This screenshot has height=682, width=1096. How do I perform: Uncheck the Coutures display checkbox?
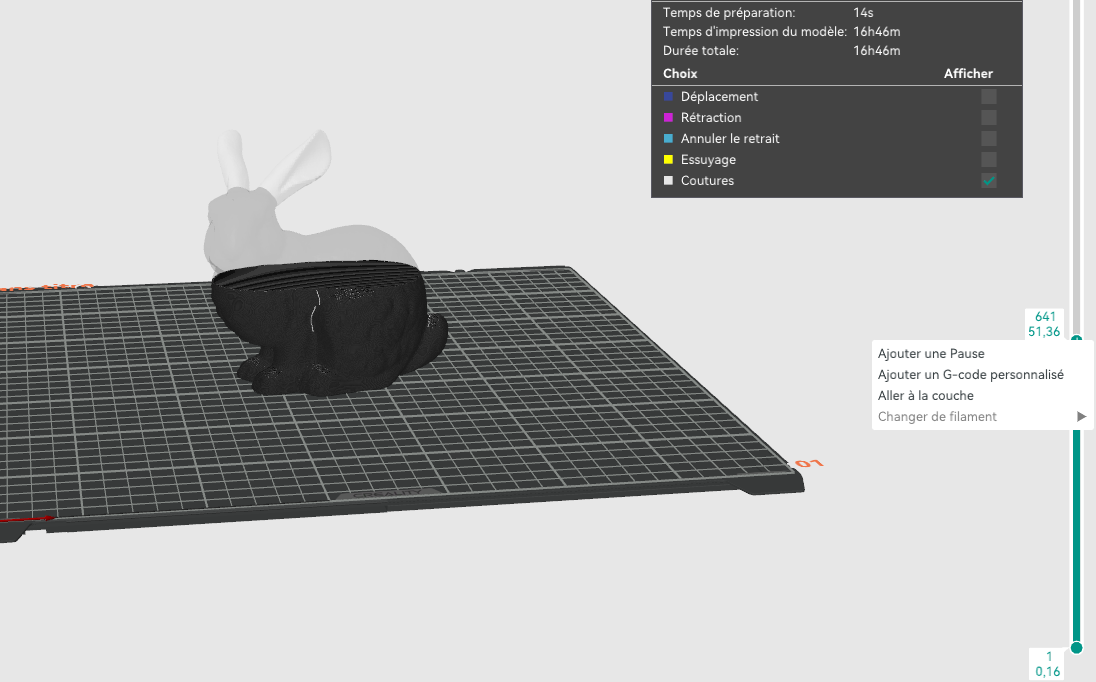[988, 180]
